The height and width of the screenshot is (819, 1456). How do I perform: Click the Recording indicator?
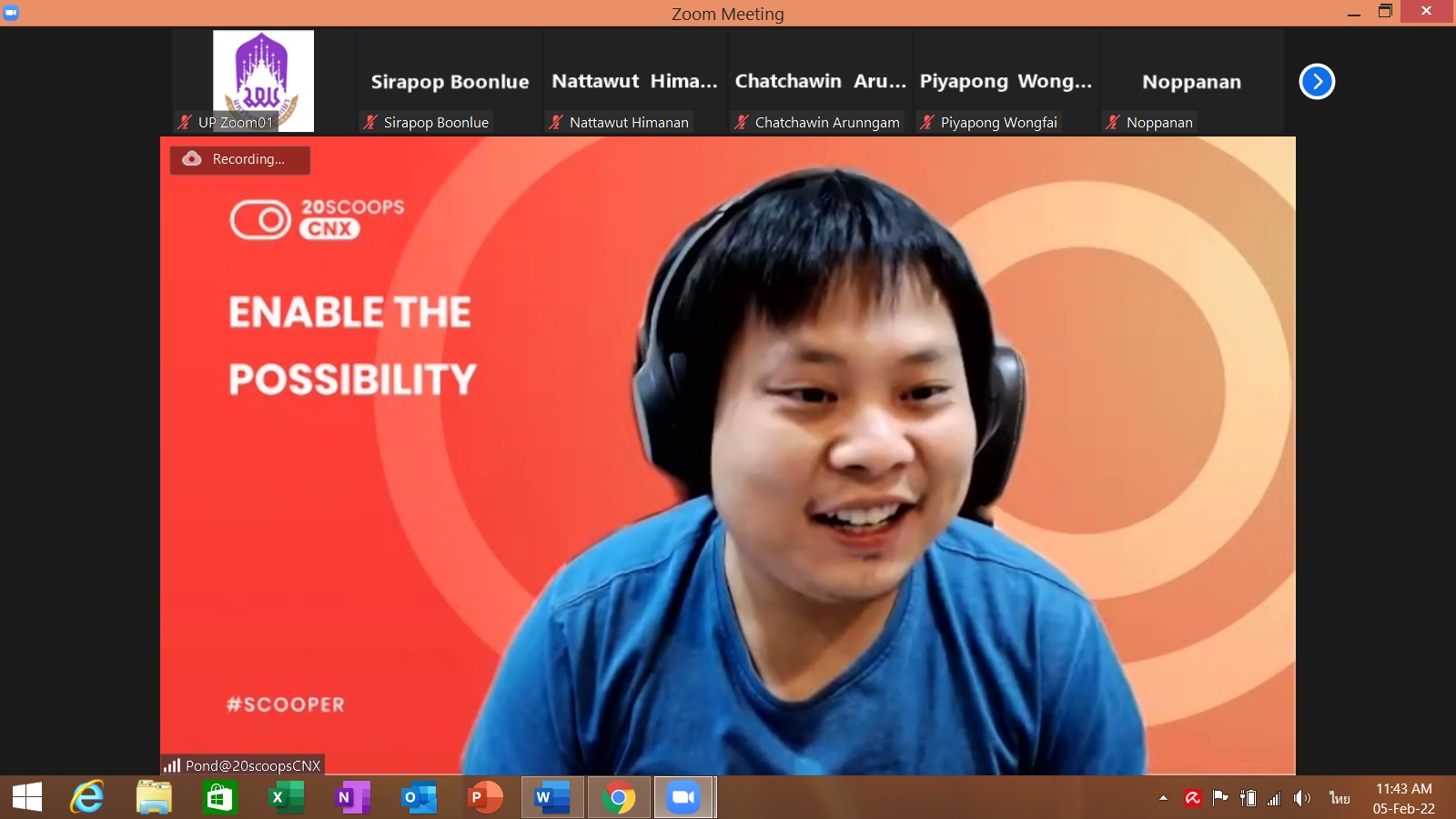coord(239,159)
